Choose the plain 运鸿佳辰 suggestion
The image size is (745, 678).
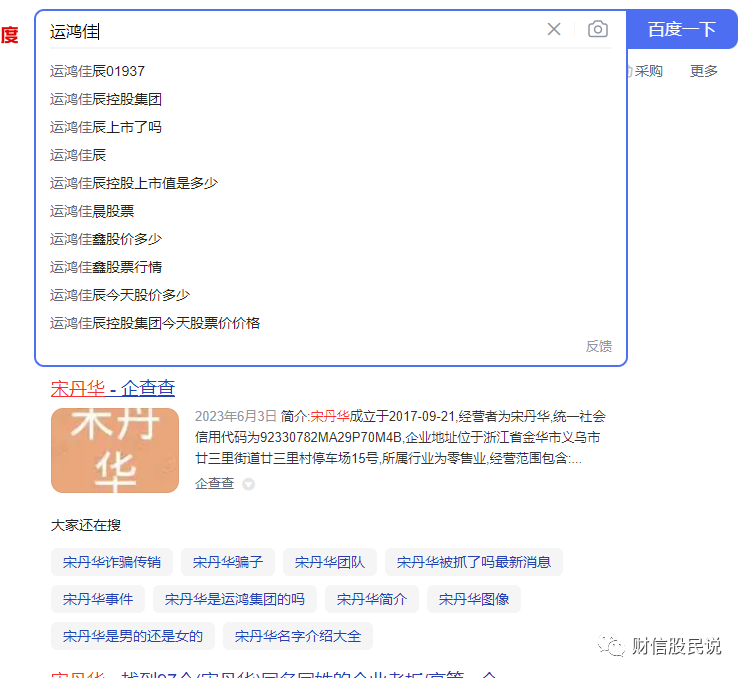tap(77, 155)
